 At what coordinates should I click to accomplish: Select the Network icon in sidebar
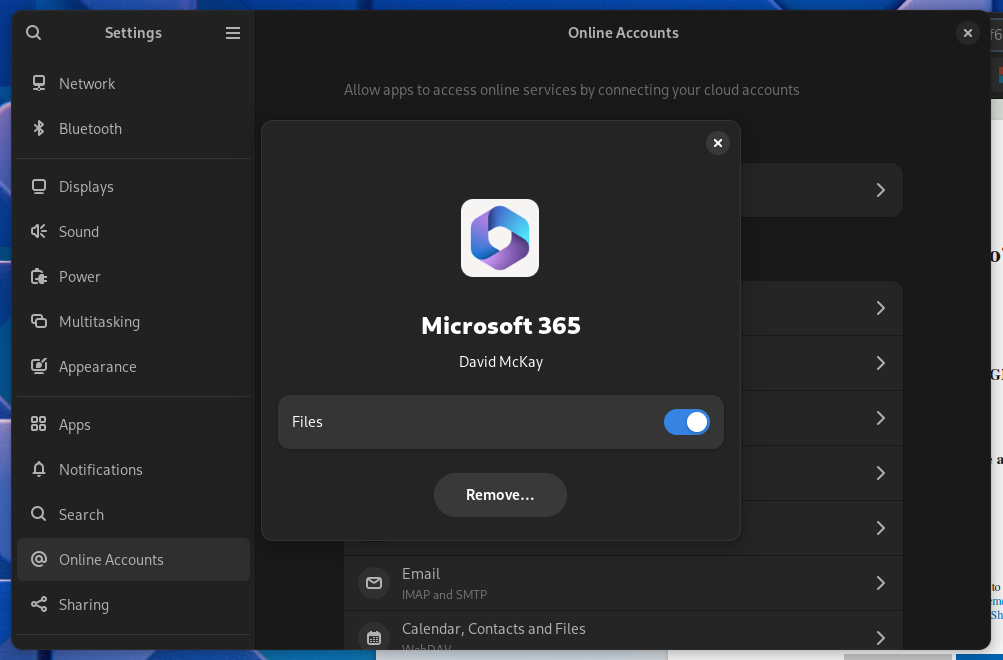pos(39,83)
